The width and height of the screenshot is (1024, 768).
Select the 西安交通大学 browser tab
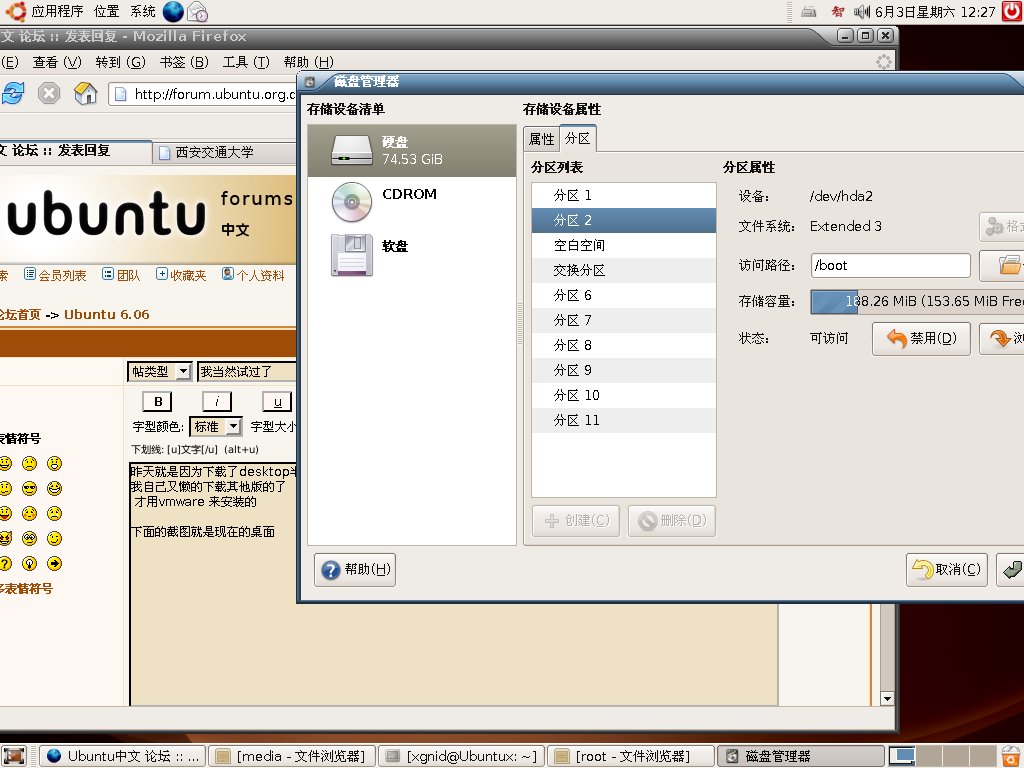click(x=224, y=152)
